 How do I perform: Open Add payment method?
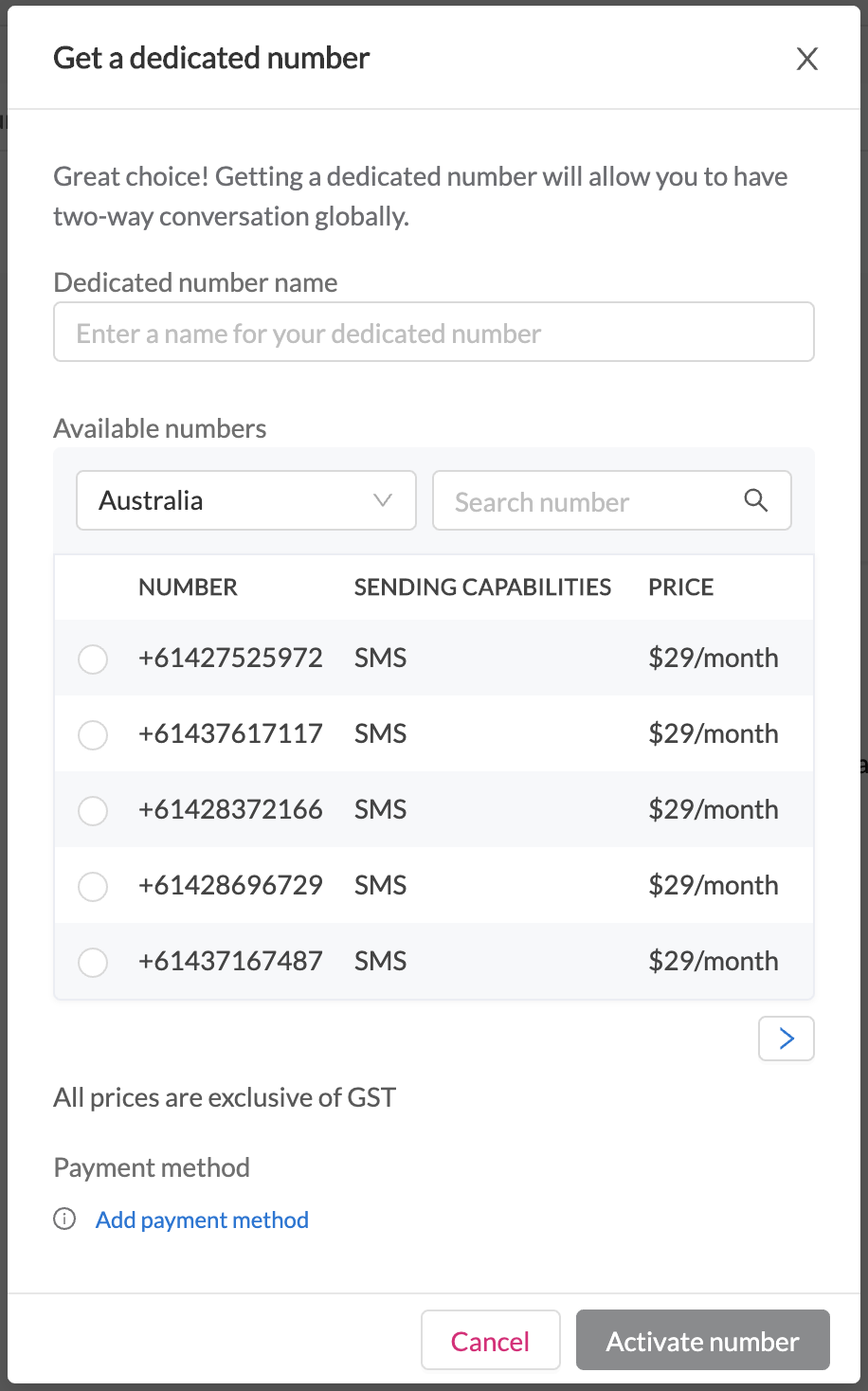tap(201, 1219)
